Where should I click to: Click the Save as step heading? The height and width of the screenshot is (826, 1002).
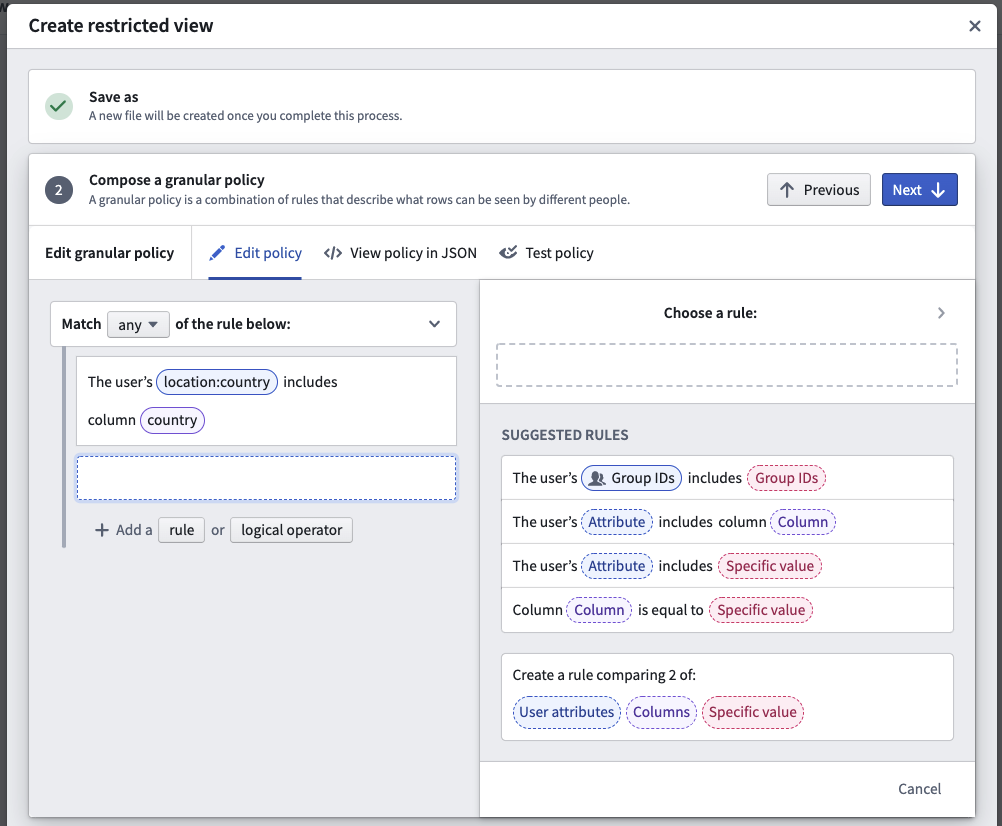pos(113,97)
